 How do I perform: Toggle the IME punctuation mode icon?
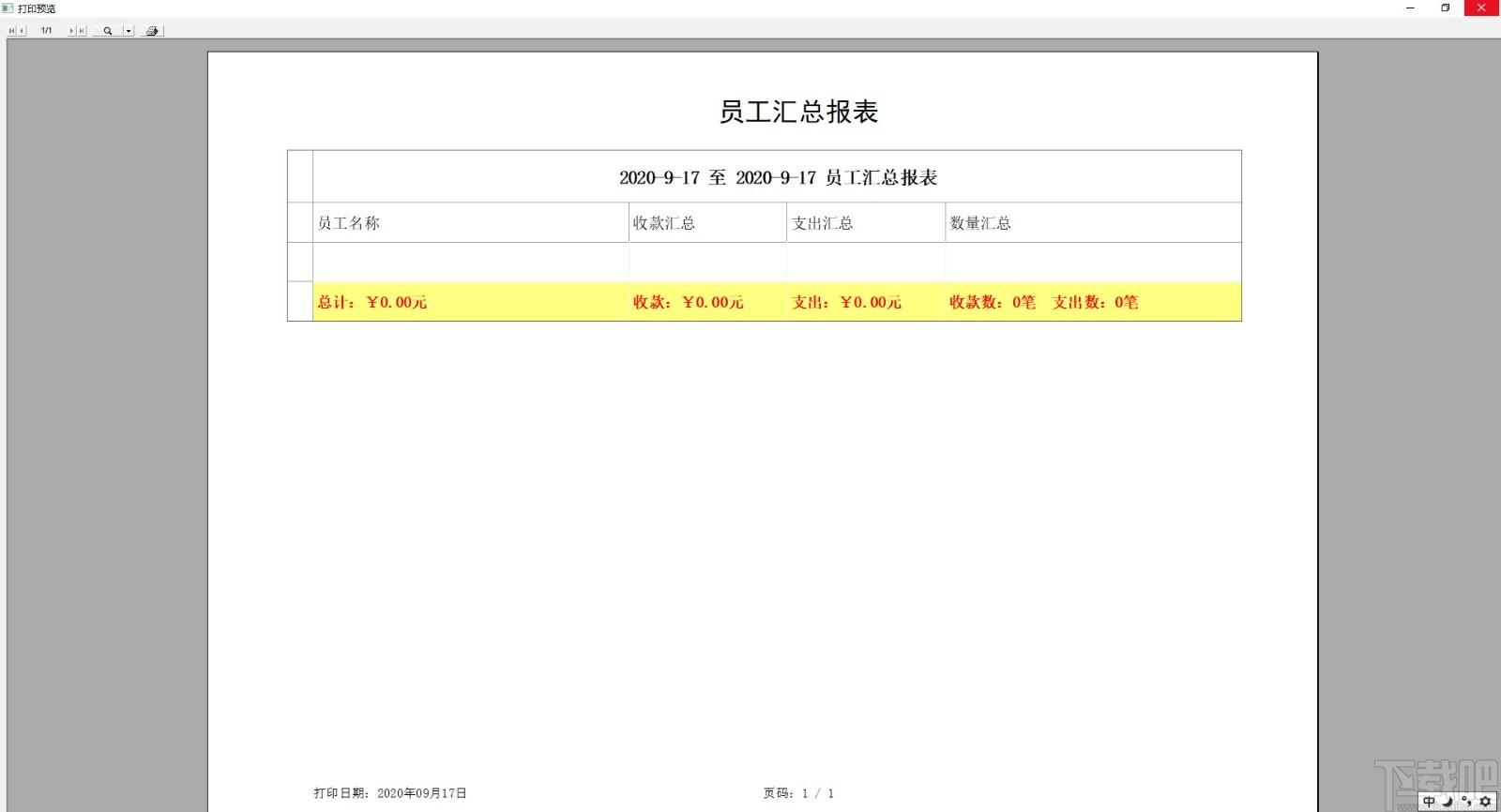click(x=1466, y=801)
